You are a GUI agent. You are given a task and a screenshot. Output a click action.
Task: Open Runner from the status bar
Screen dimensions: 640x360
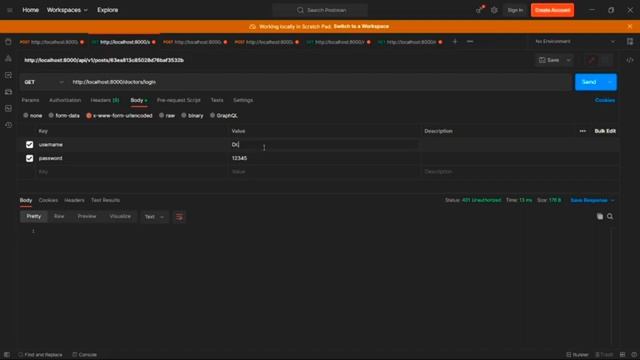coord(577,355)
